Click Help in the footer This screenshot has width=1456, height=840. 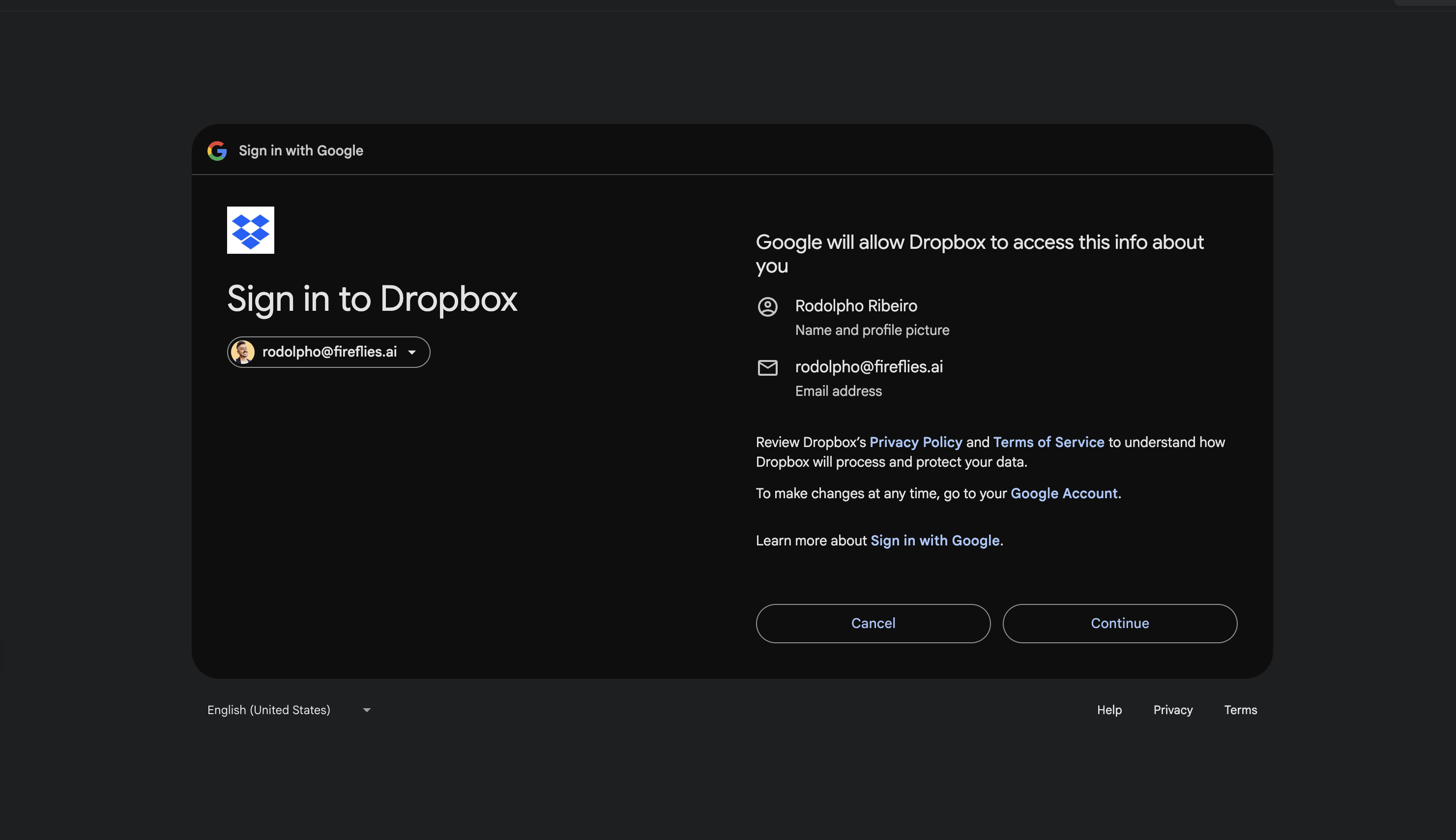point(1109,710)
